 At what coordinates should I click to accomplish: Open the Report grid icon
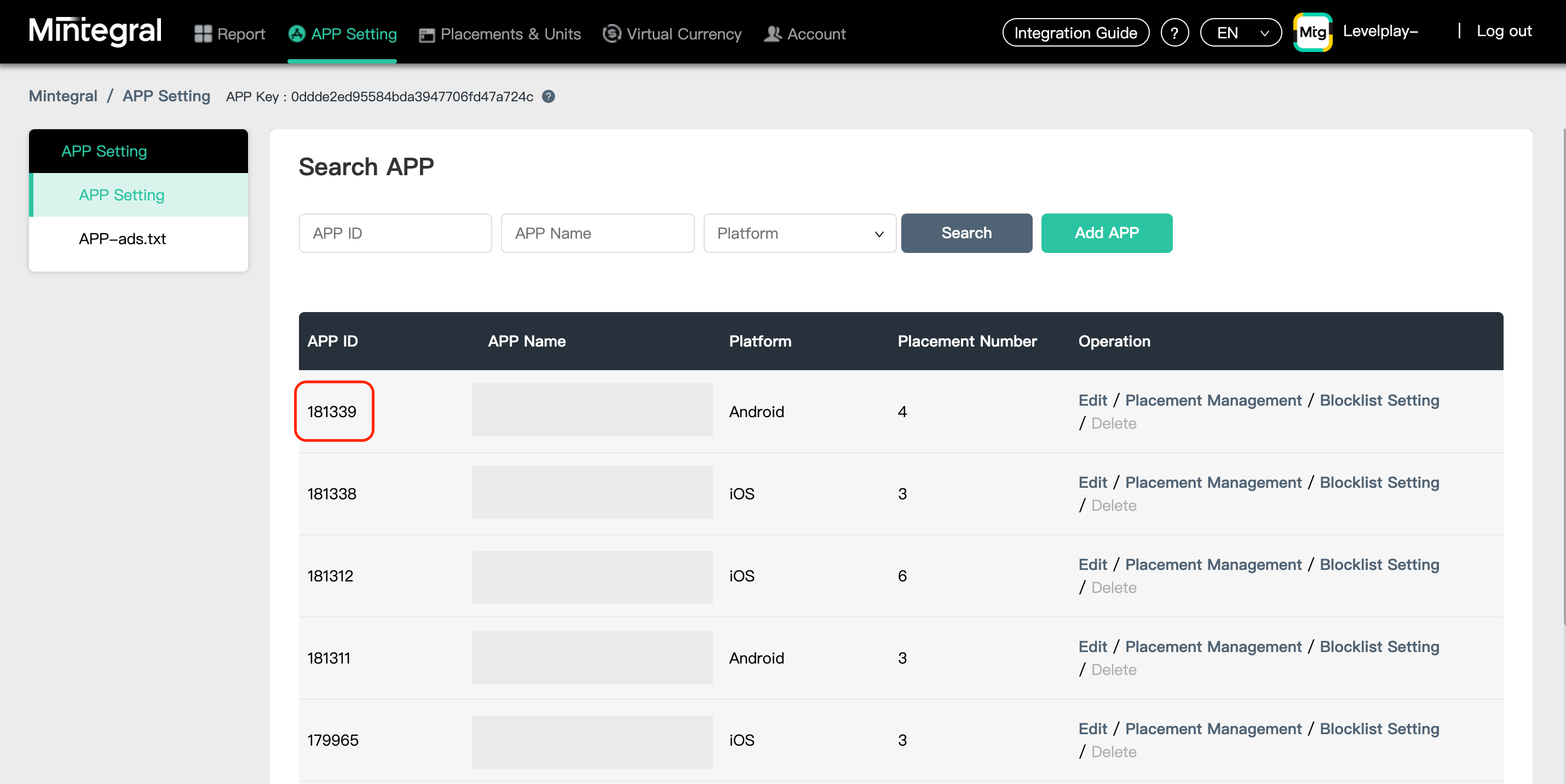[x=203, y=34]
